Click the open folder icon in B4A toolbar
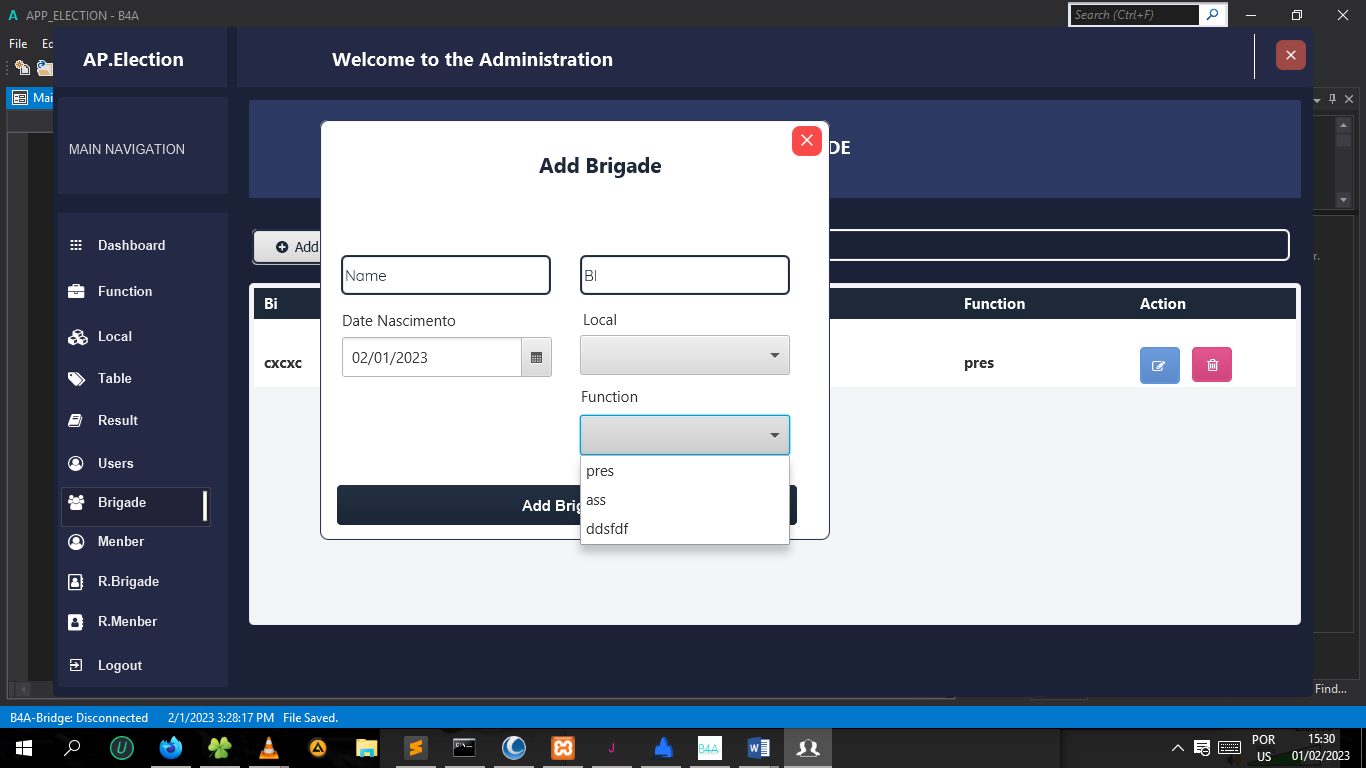The width and height of the screenshot is (1366, 768). pyautogui.click(x=44, y=68)
